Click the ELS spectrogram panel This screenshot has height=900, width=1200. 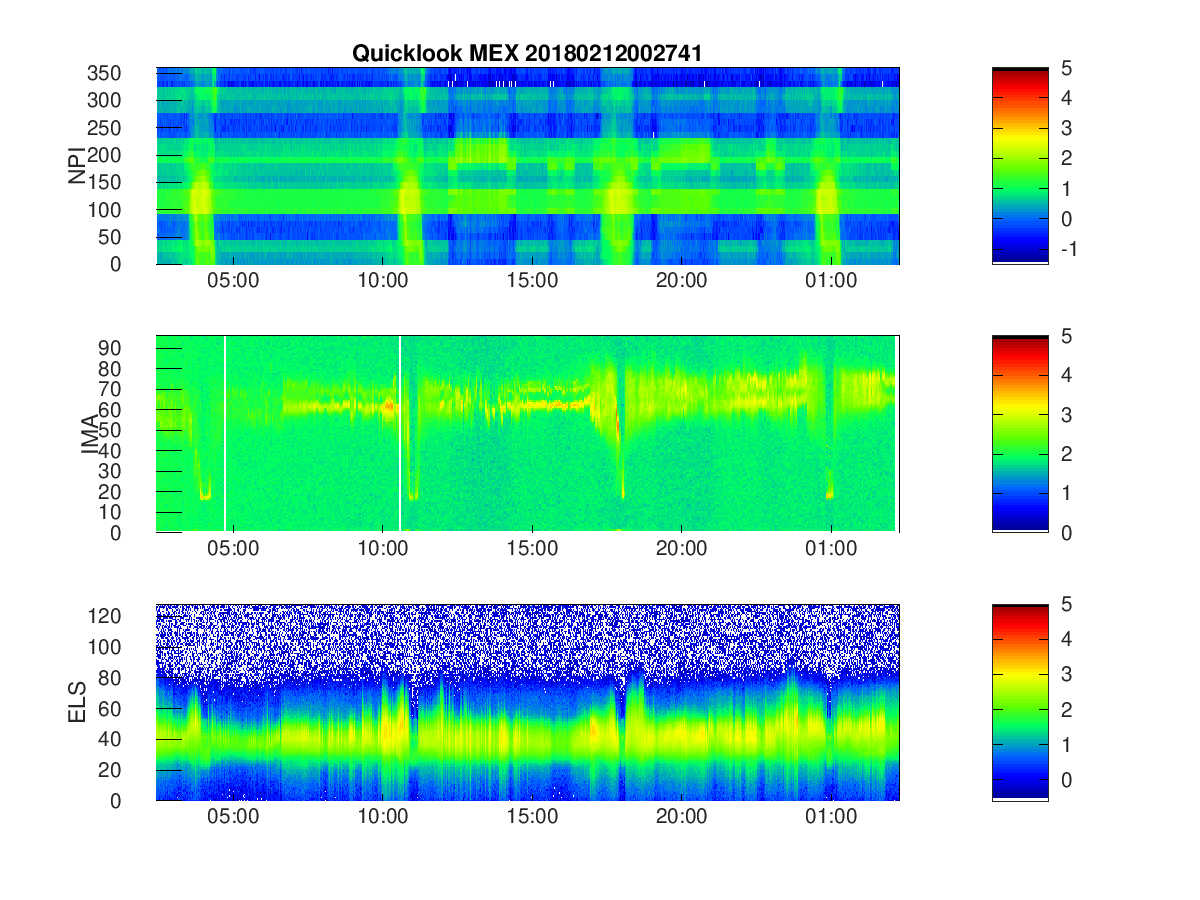tap(528, 702)
